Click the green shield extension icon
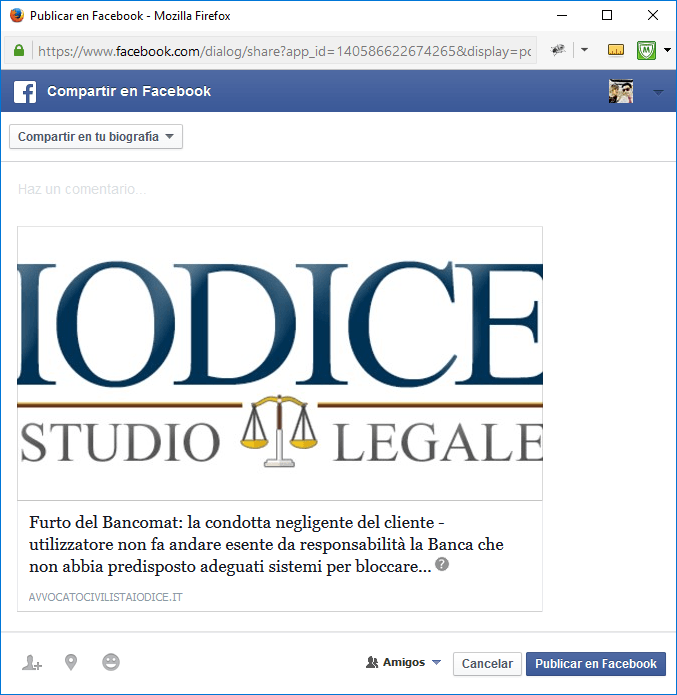The width and height of the screenshot is (677, 695). (x=646, y=50)
